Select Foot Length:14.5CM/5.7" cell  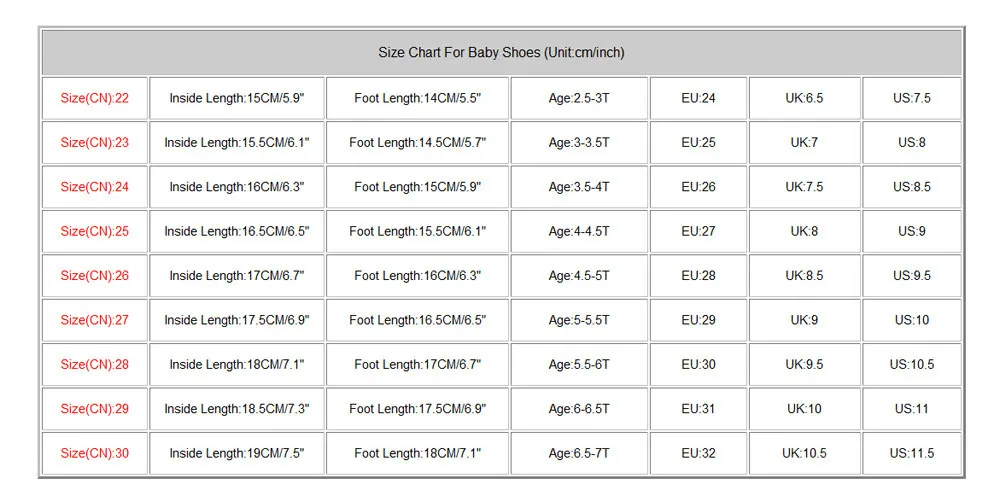click(x=417, y=142)
